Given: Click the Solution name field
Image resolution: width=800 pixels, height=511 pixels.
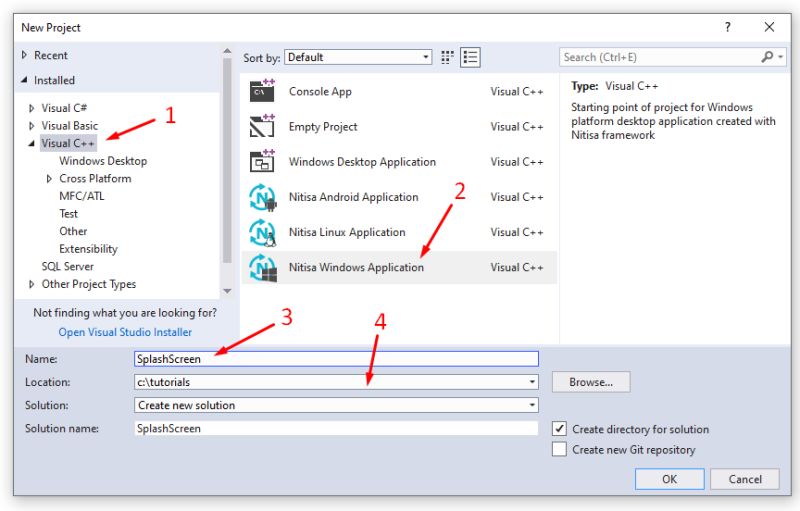Looking at the screenshot, I should tap(336, 428).
